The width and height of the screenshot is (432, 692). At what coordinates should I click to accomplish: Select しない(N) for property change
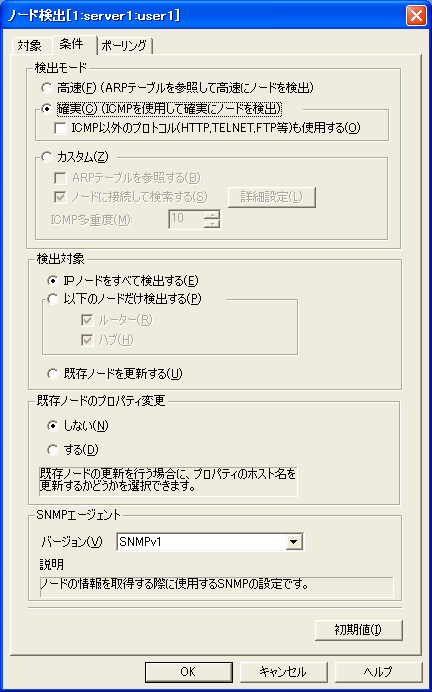[53, 425]
